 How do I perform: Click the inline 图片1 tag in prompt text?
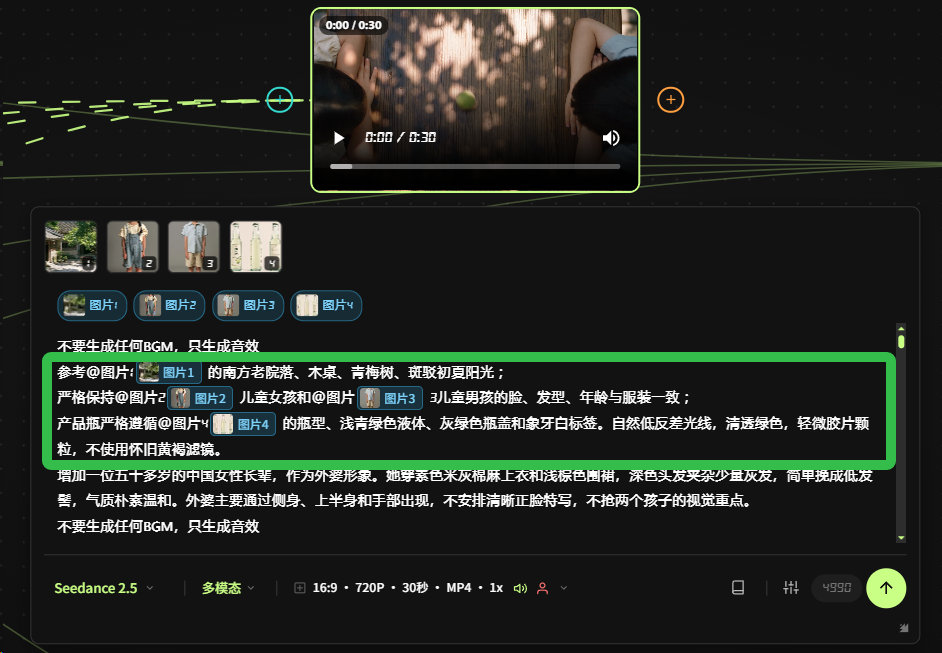point(169,372)
